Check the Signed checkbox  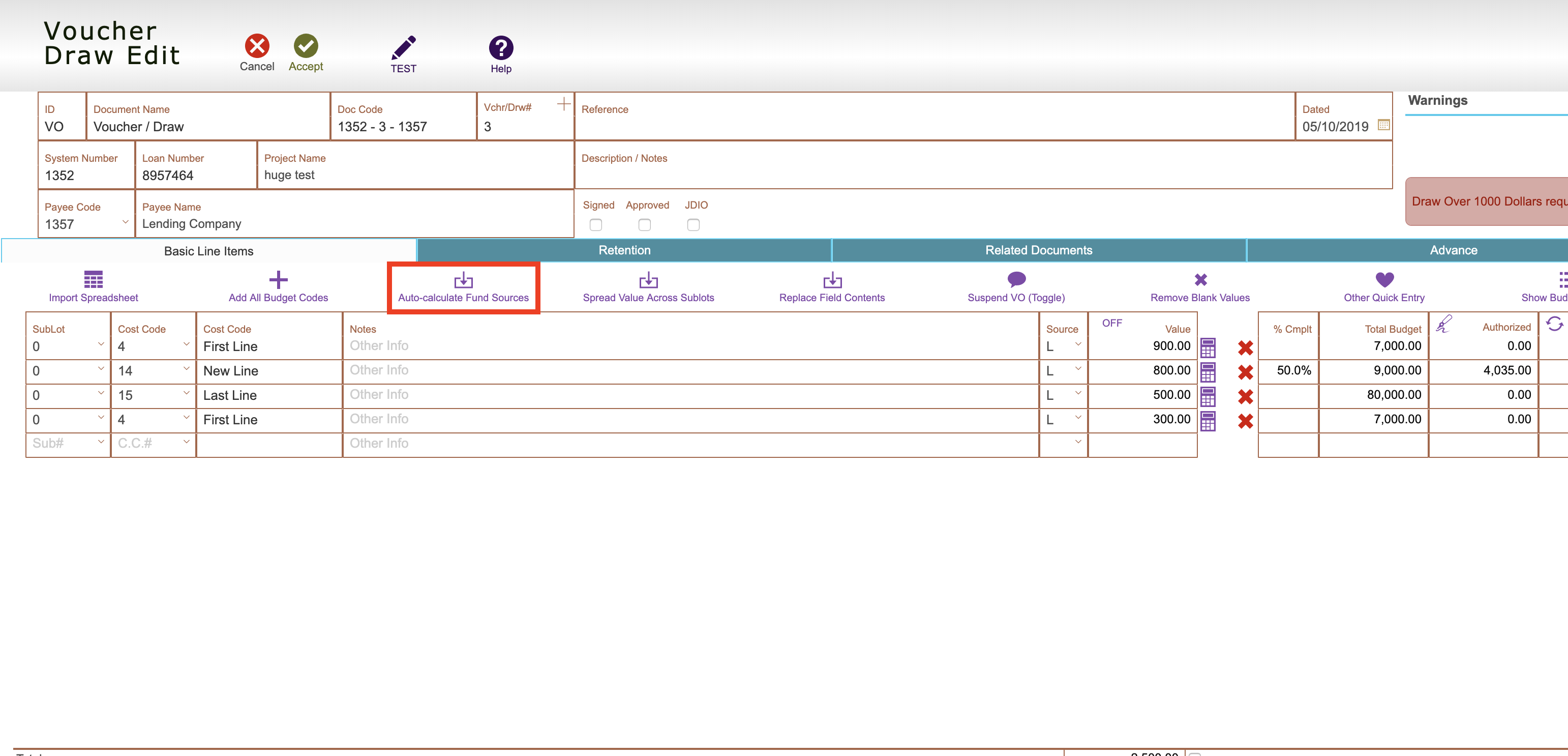(595, 225)
